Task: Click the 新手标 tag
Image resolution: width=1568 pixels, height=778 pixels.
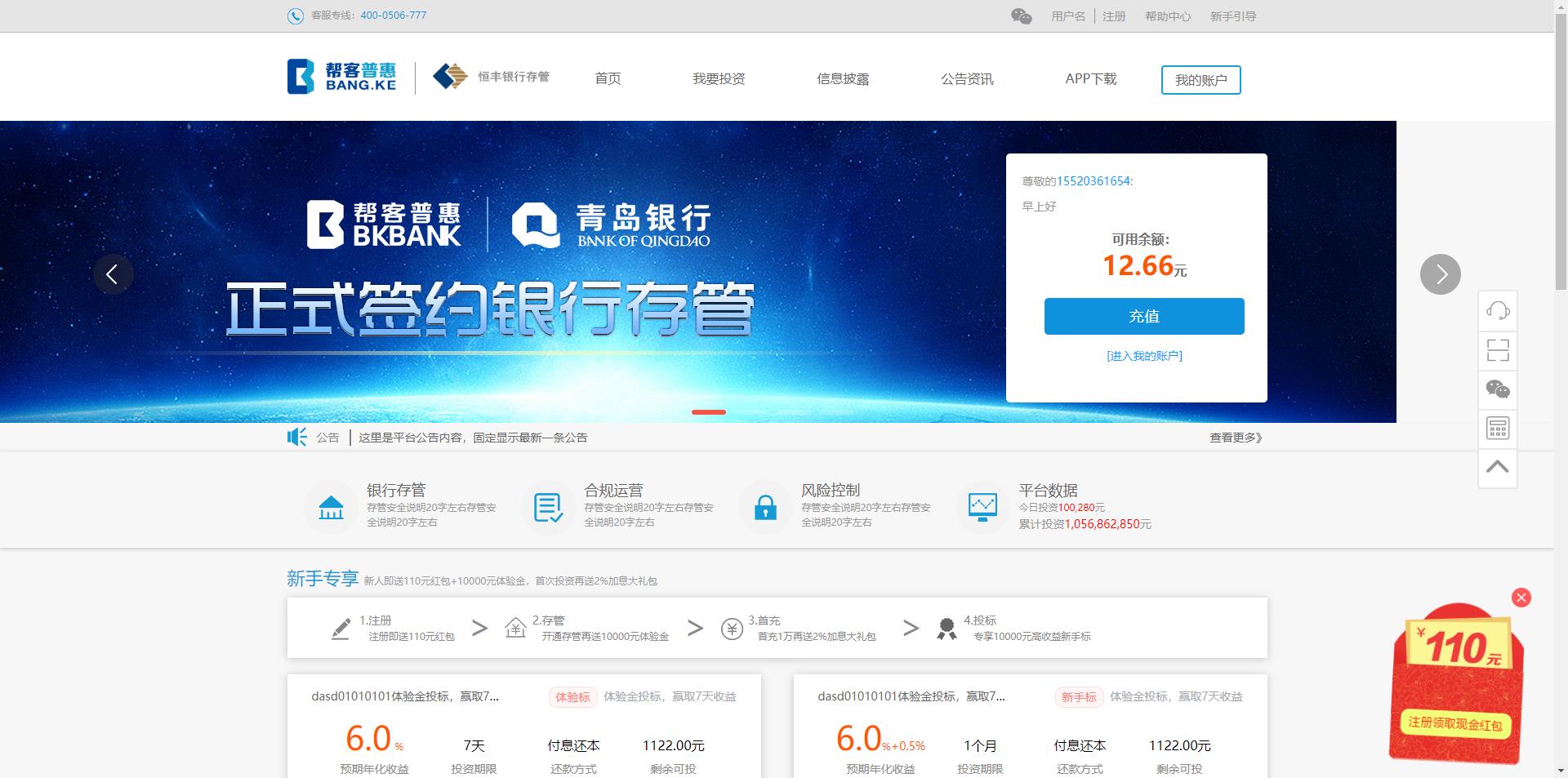Action: click(1079, 697)
